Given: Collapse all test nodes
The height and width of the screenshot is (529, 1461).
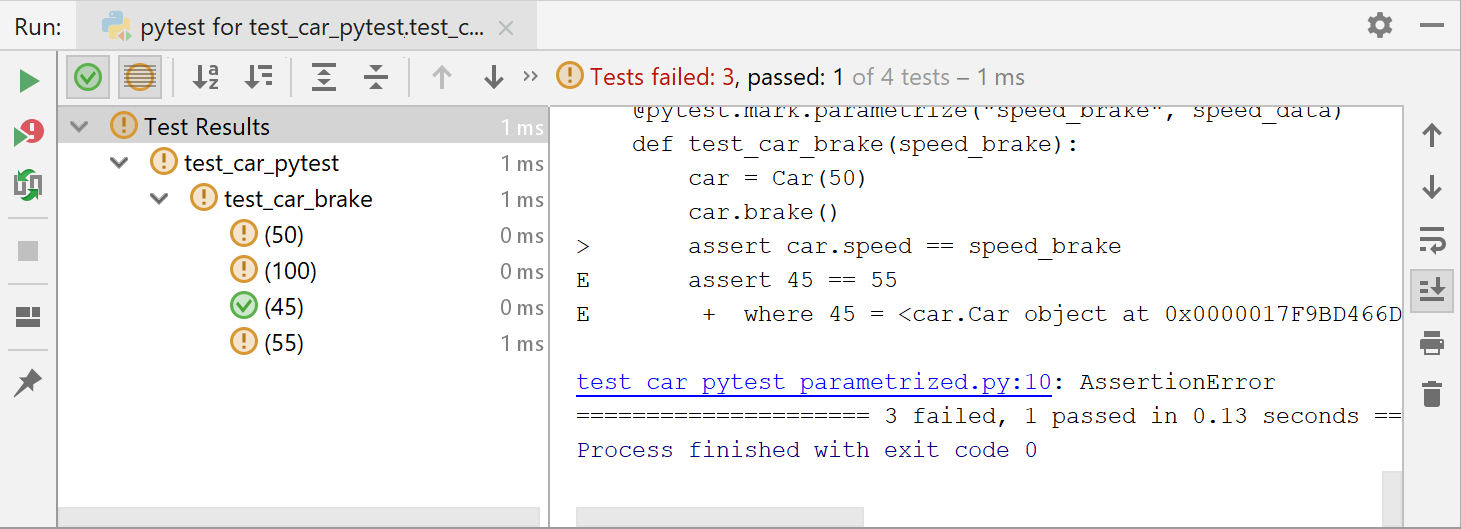Looking at the screenshot, I should pyautogui.click(x=376, y=77).
